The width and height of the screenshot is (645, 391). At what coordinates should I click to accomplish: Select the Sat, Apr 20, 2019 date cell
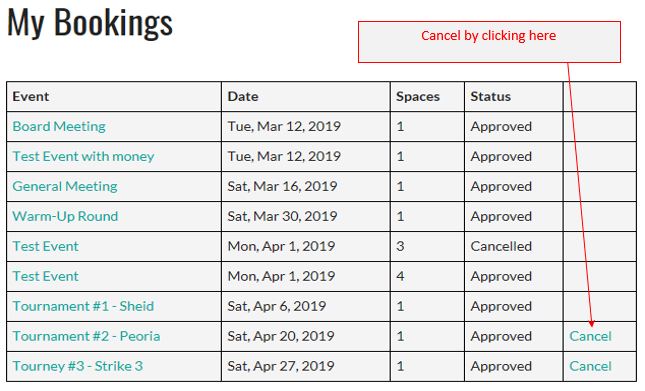click(x=281, y=336)
